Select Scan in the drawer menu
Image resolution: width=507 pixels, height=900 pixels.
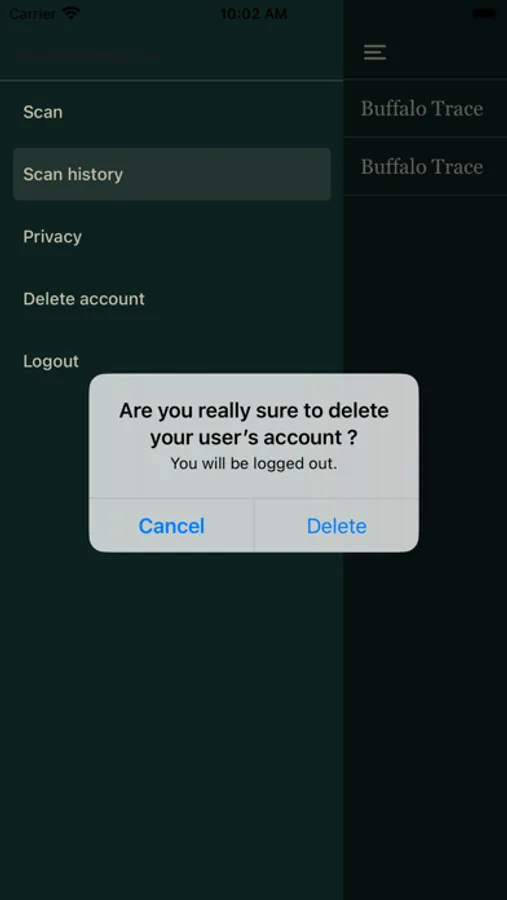[172, 112]
